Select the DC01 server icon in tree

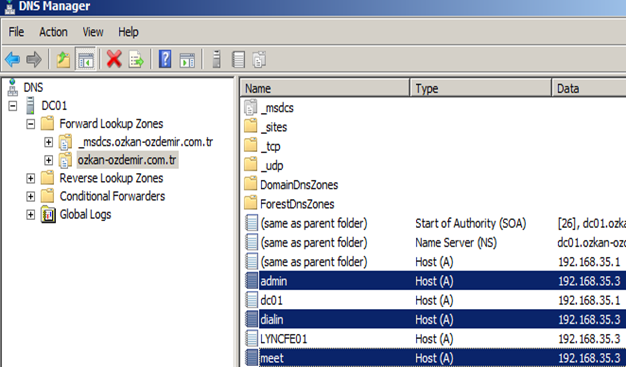(x=30, y=105)
